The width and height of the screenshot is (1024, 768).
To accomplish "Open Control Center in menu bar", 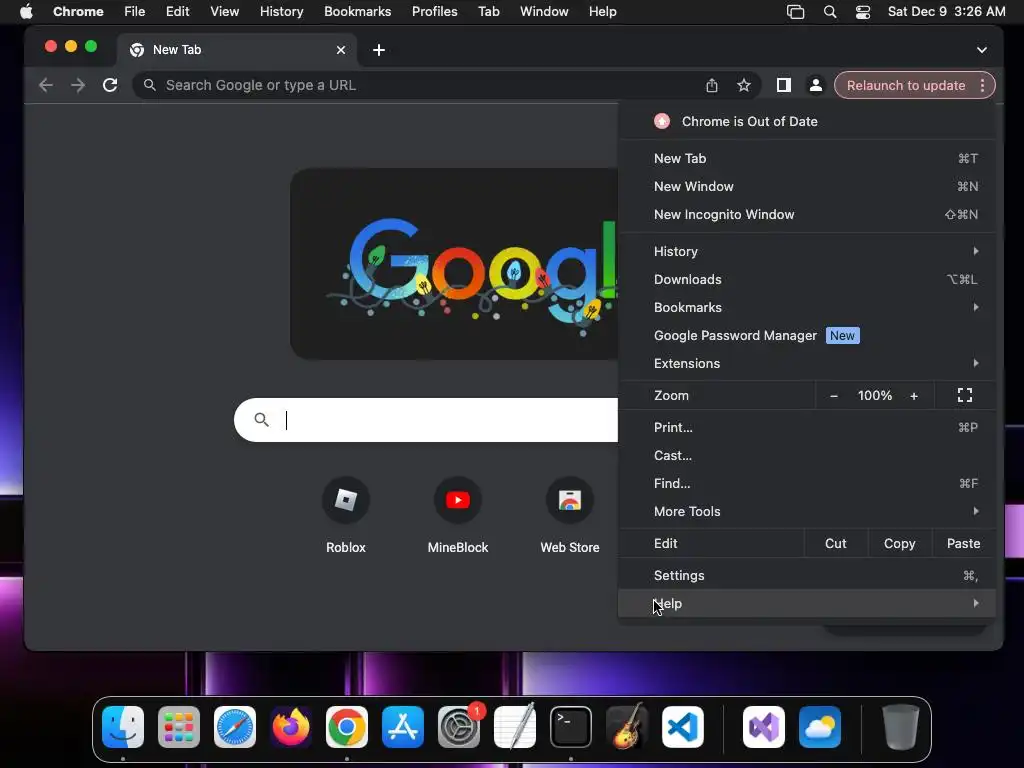I will 863,12.
